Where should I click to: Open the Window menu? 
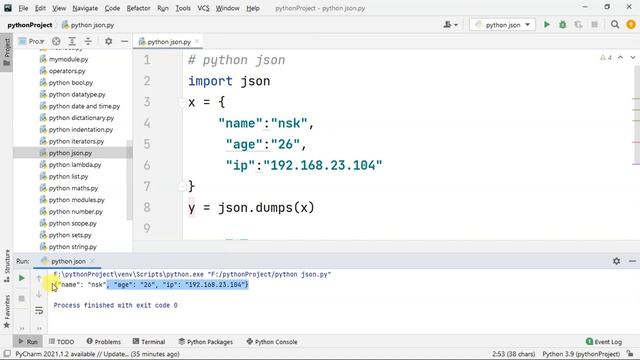tap(227, 8)
